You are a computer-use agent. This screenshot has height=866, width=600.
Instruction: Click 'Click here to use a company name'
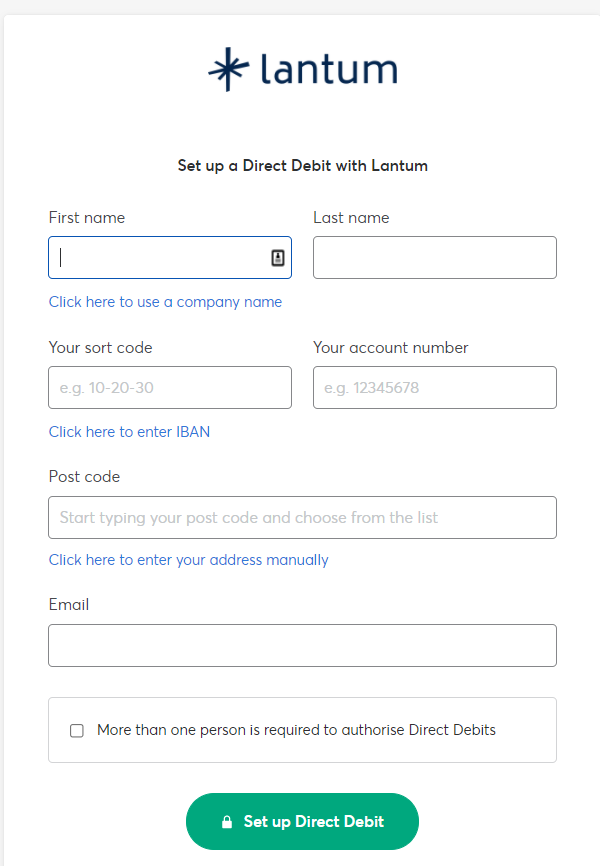coord(165,302)
